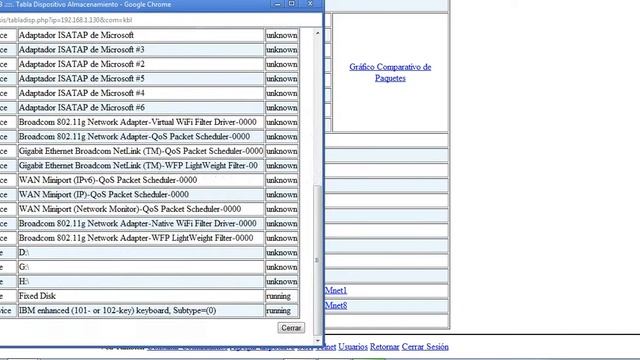
Task: Click 'running' status of IBM enhanced keyboard
Action: [282, 311]
